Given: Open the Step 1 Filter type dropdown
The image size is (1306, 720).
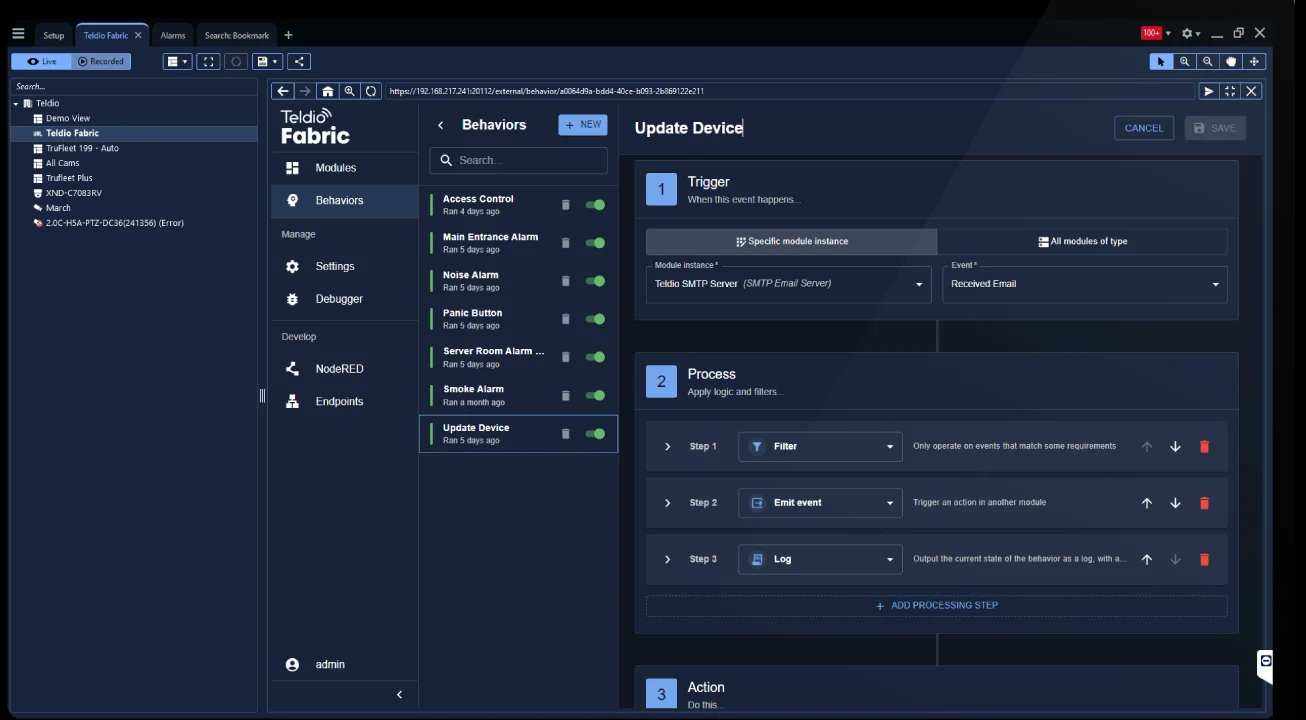Looking at the screenshot, I should pyautogui.click(x=820, y=447).
